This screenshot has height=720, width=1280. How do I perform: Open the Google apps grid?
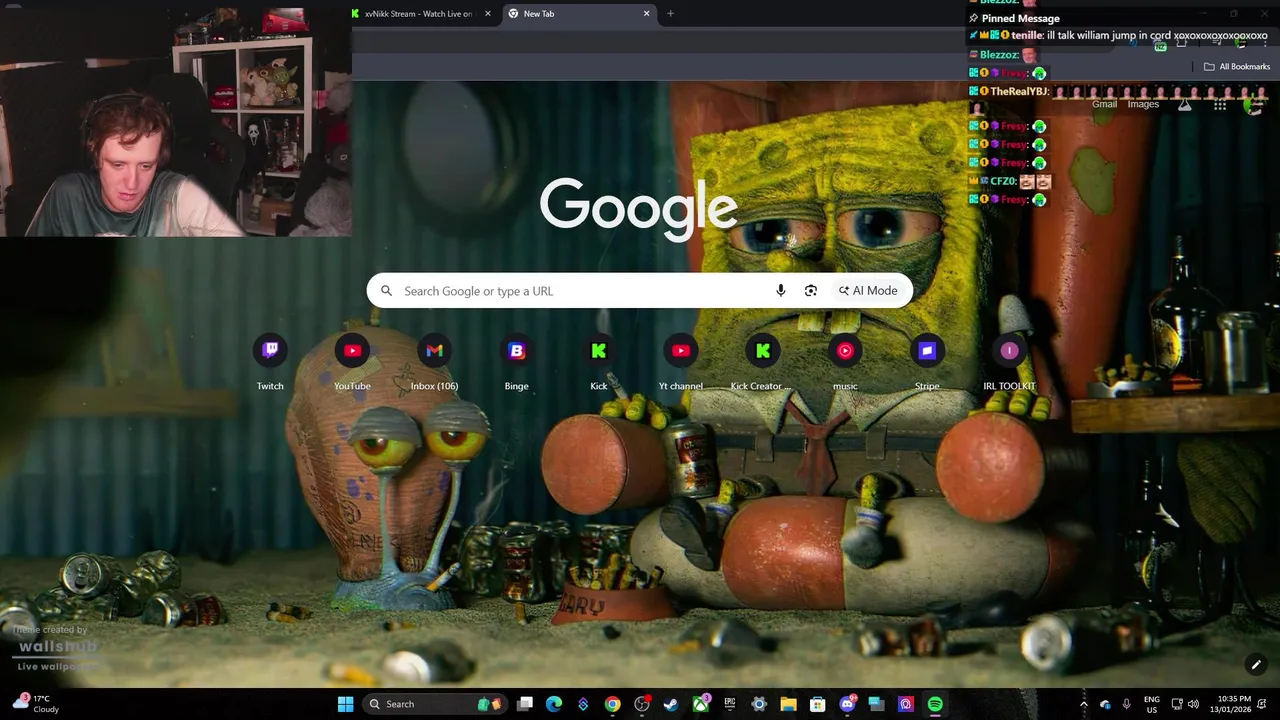tap(1220, 104)
